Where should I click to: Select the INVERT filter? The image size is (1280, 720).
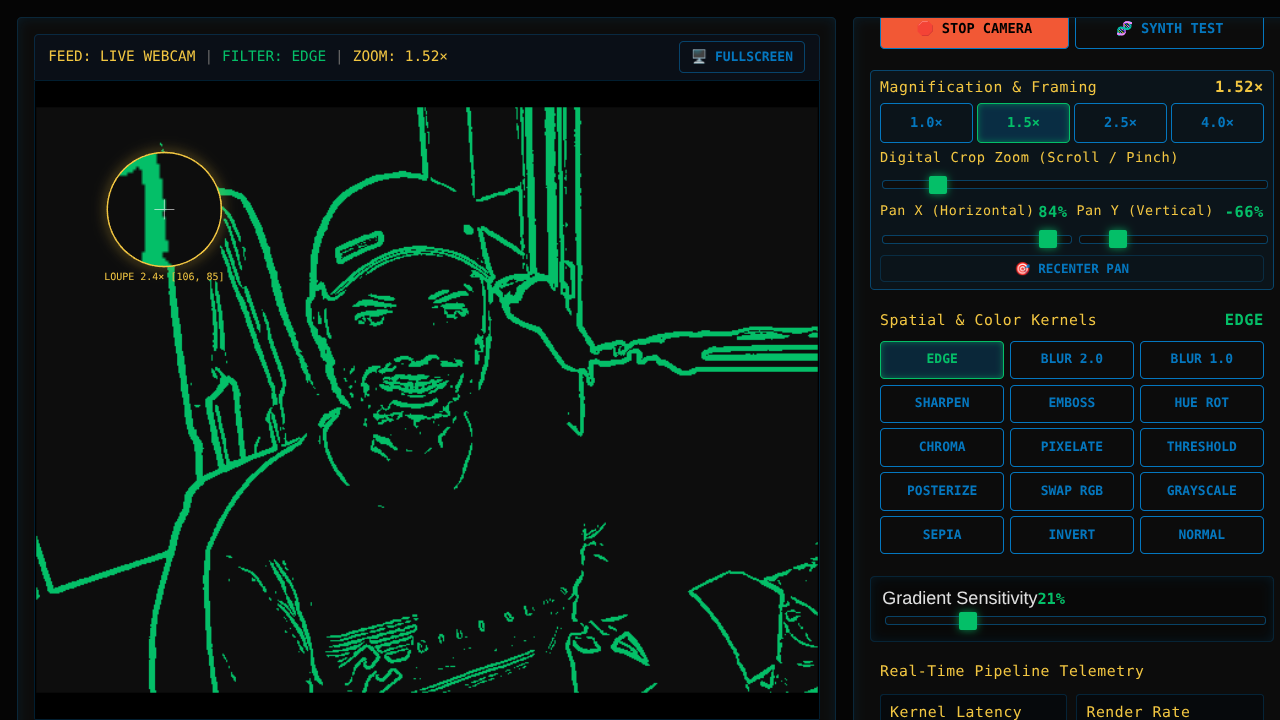pos(1072,535)
